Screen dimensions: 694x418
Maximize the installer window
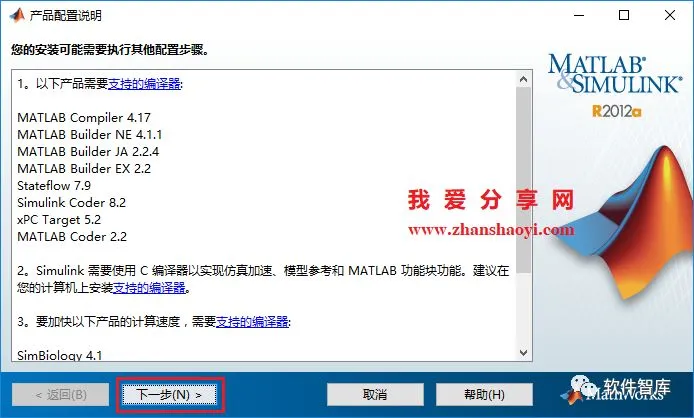coord(624,15)
